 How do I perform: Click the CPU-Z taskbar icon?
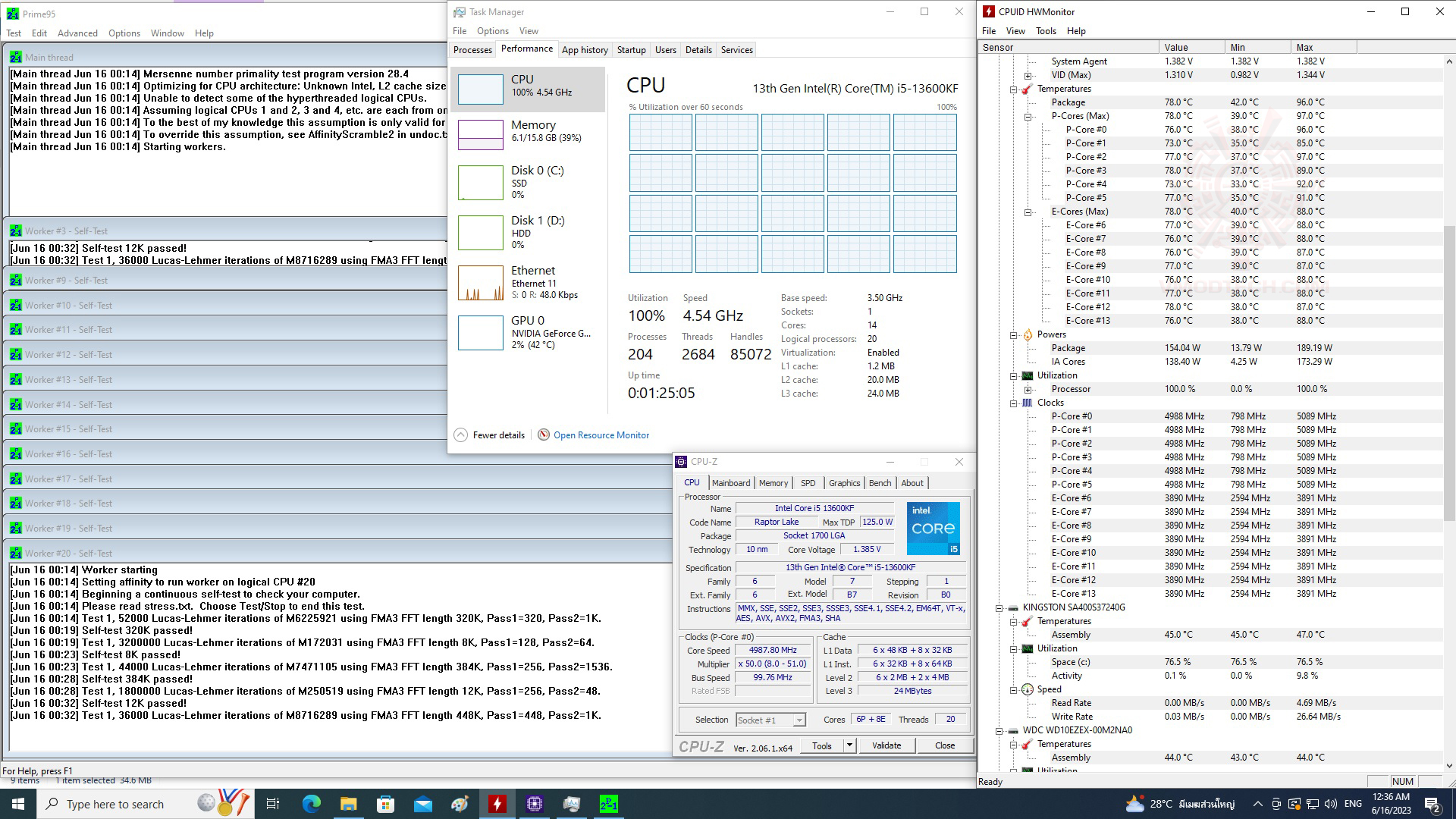coord(535,804)
